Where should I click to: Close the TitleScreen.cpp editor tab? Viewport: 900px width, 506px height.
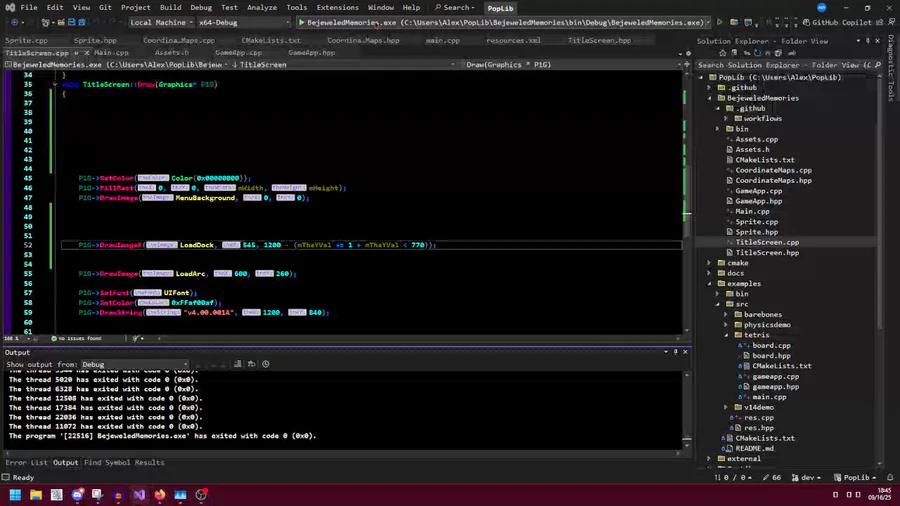coord(87,53)
